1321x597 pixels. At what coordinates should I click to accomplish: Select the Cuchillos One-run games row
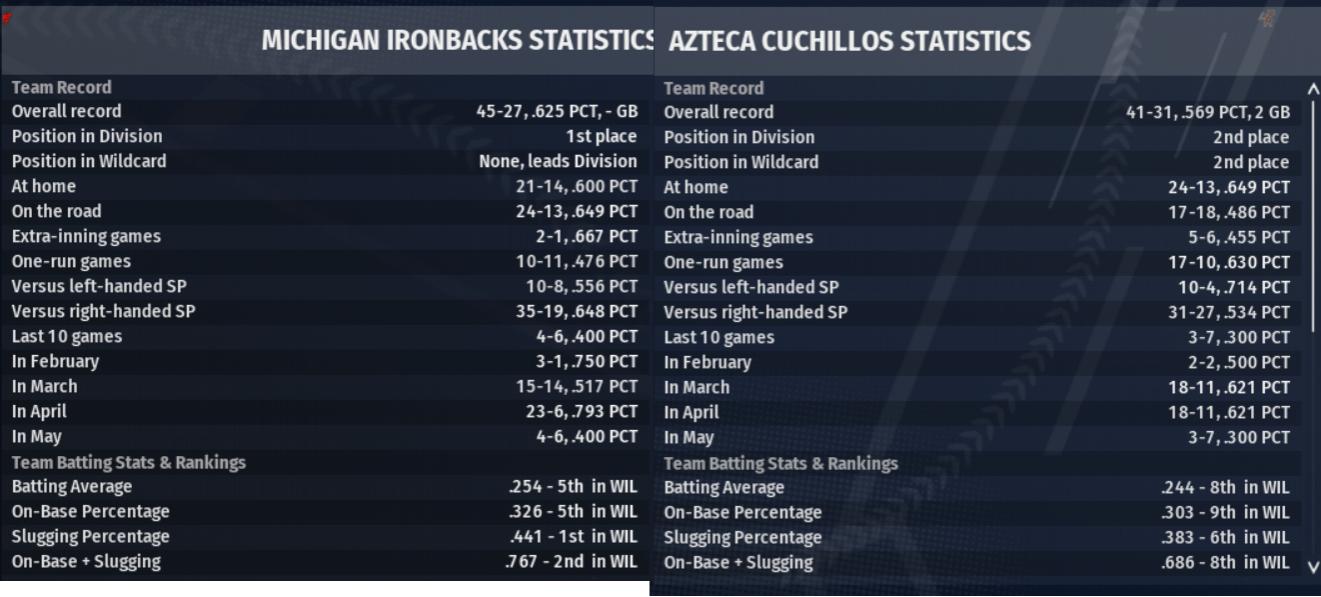[x=978, y=262]
